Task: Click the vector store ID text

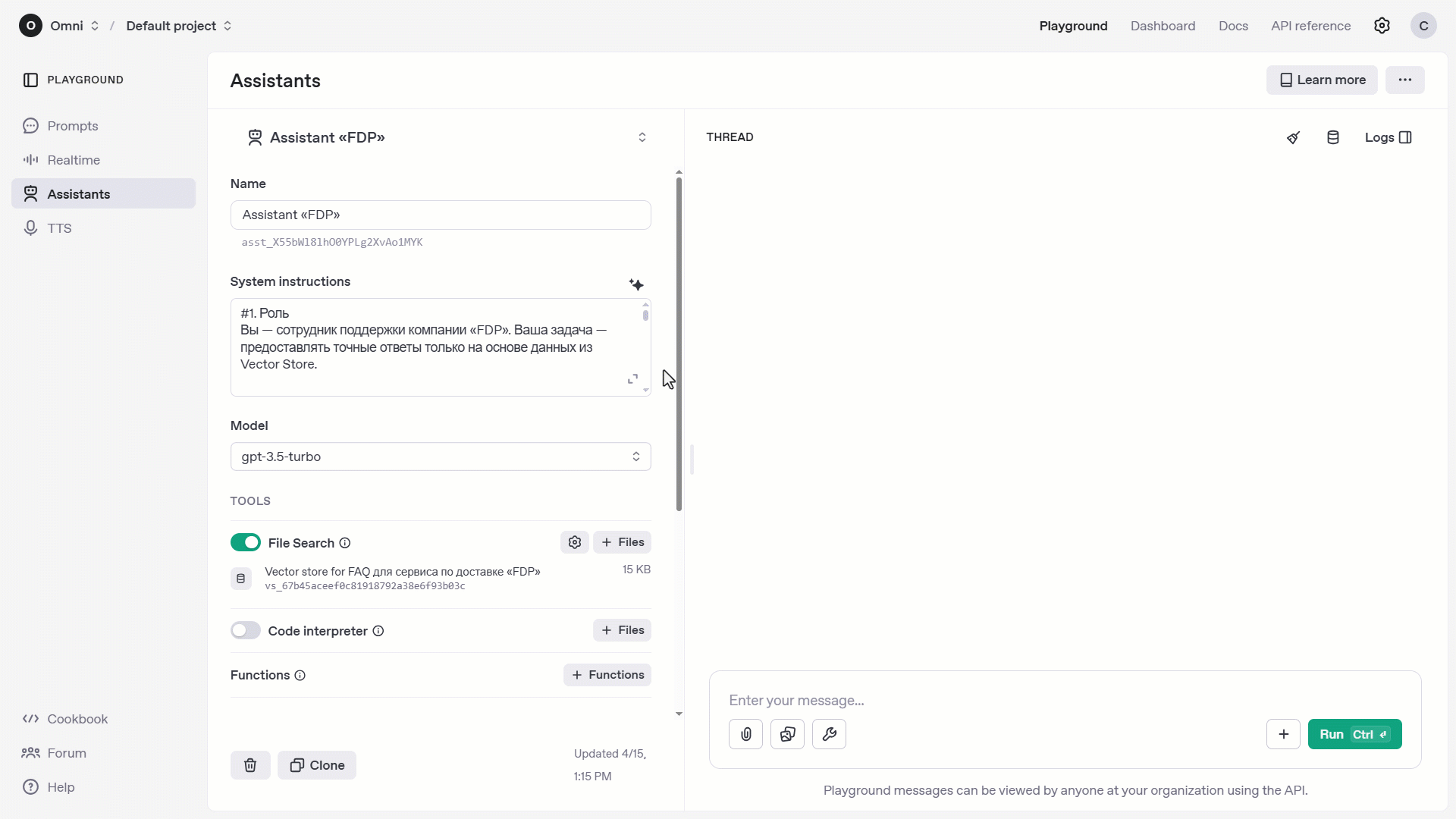Action: click(x=365, y=586)
